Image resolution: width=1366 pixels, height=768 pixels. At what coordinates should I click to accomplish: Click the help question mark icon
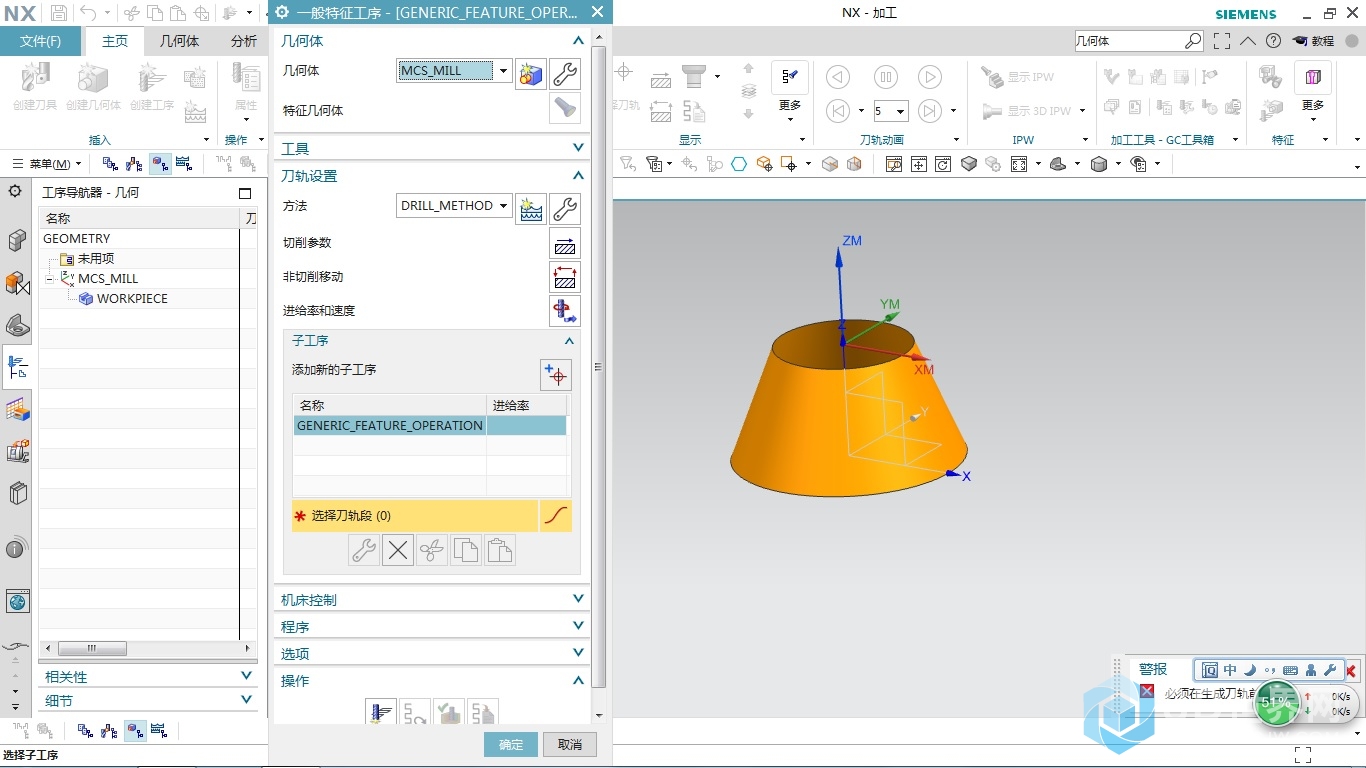click(1273, 41)
